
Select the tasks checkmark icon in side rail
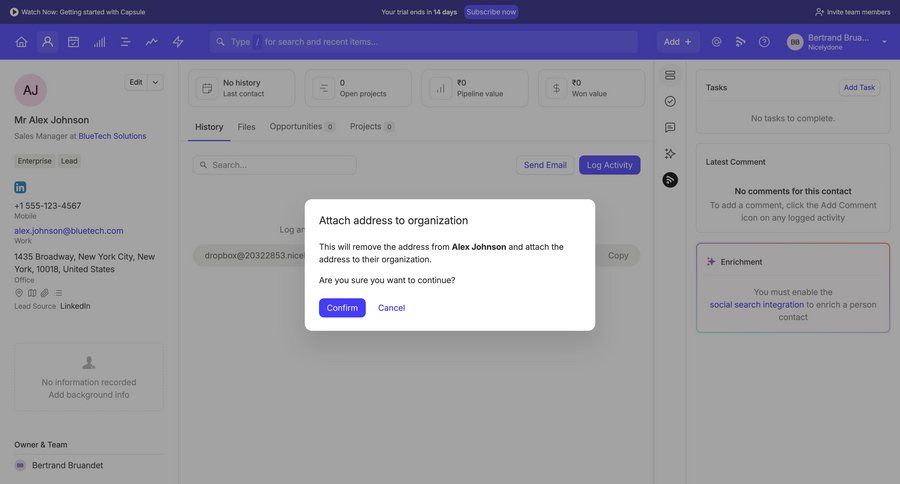(x=670, y=101)
